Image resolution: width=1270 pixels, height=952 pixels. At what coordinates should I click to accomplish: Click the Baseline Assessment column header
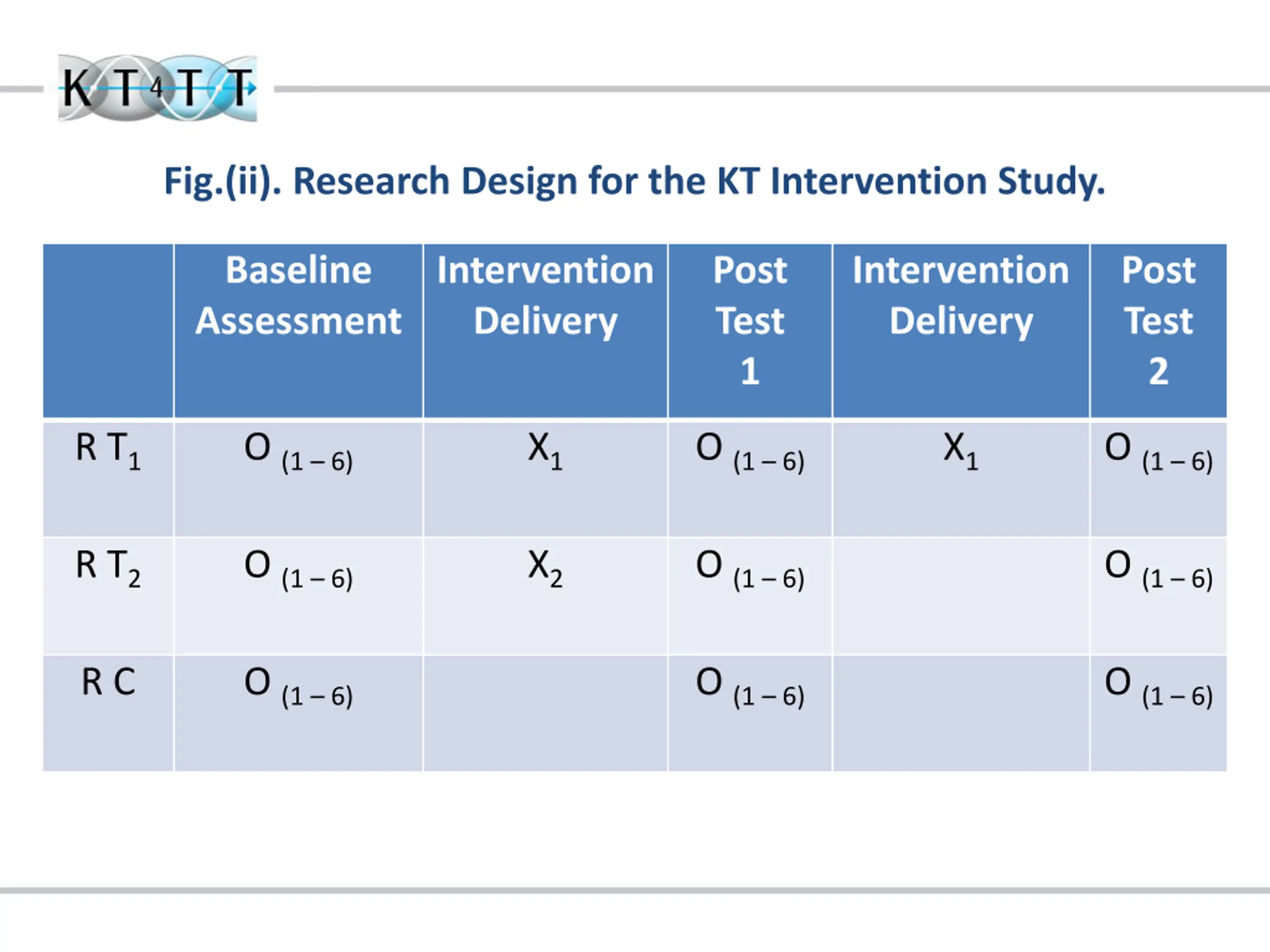299,331
